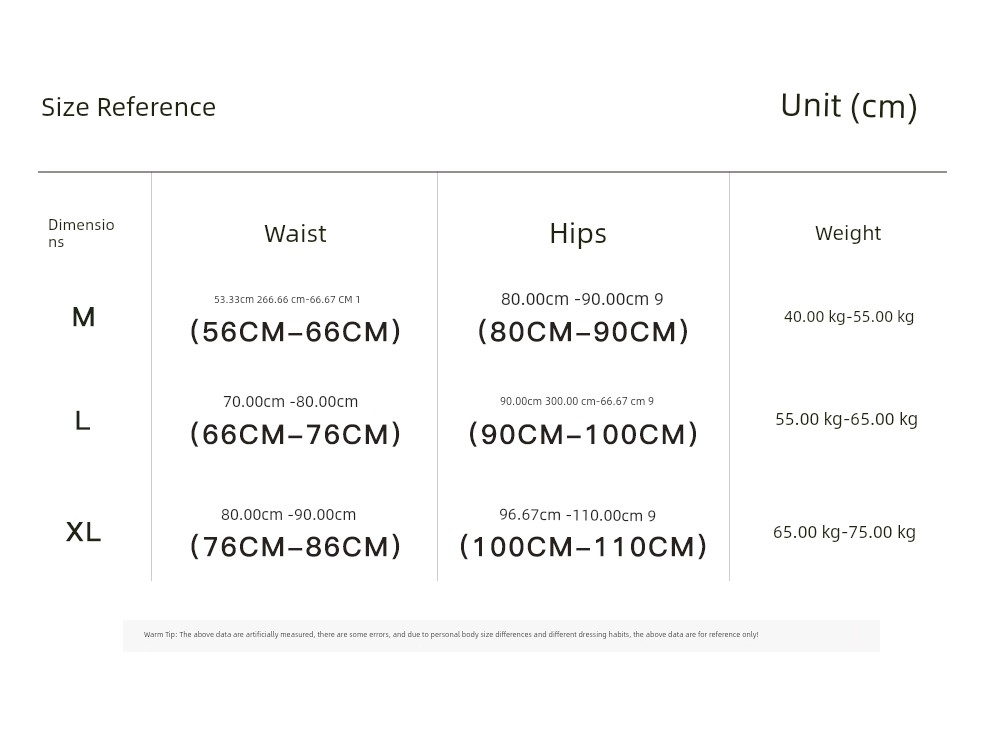Select the XL size row label
This screenshot has height=743, width=1000.
[x=84, y=532]
